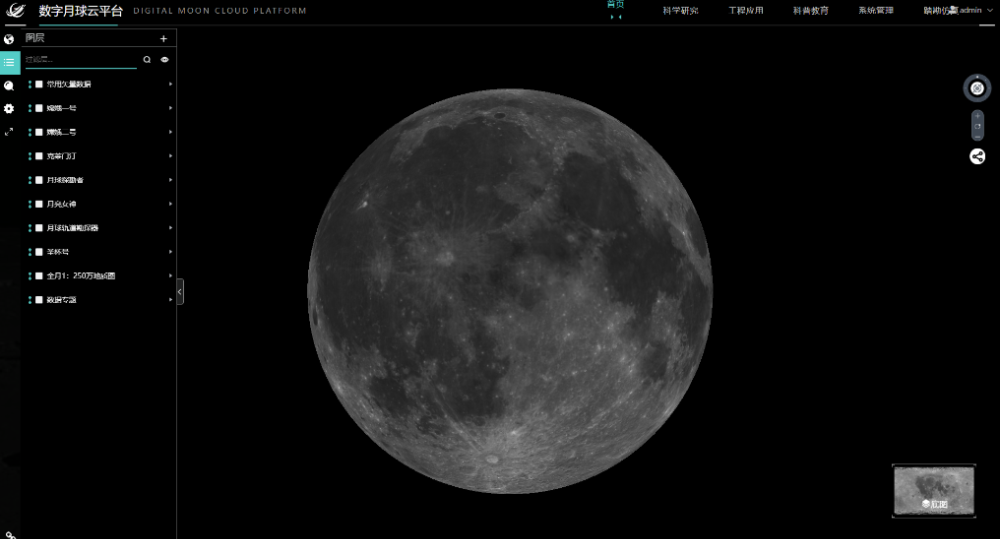
Task: Click the share icon on the right
Action: tap(977, 156)
